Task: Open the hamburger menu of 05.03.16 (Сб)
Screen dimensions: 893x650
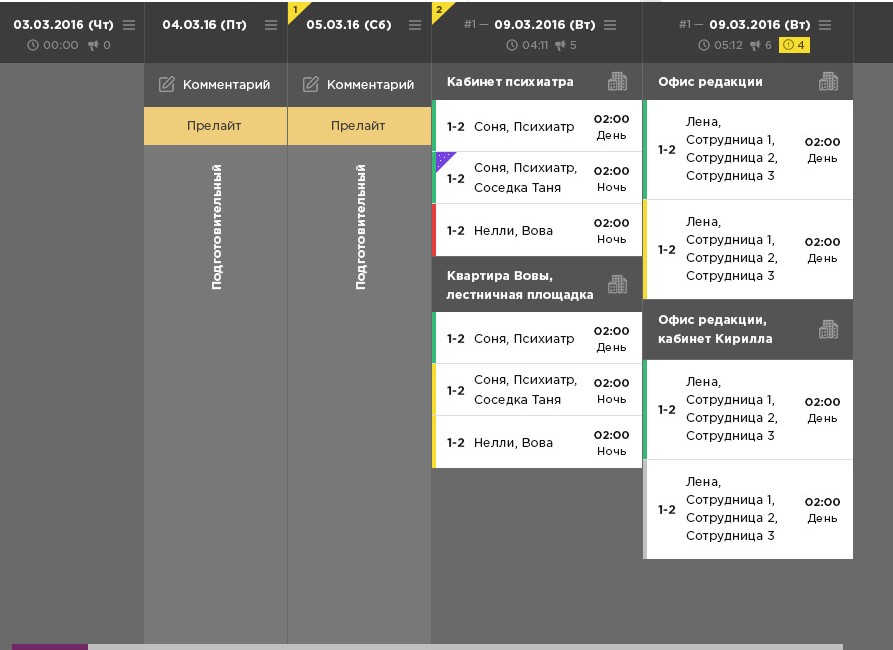Action: 415,25
